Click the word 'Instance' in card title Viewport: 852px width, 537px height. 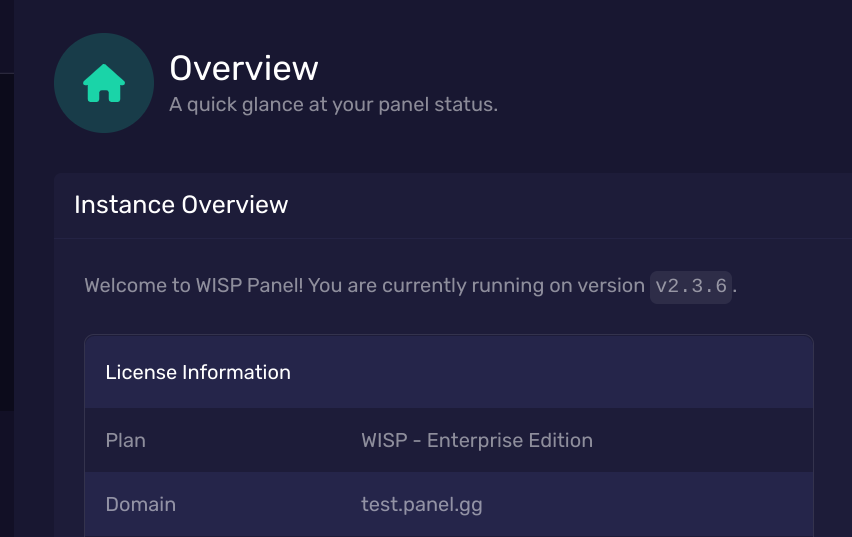point(124,205)
